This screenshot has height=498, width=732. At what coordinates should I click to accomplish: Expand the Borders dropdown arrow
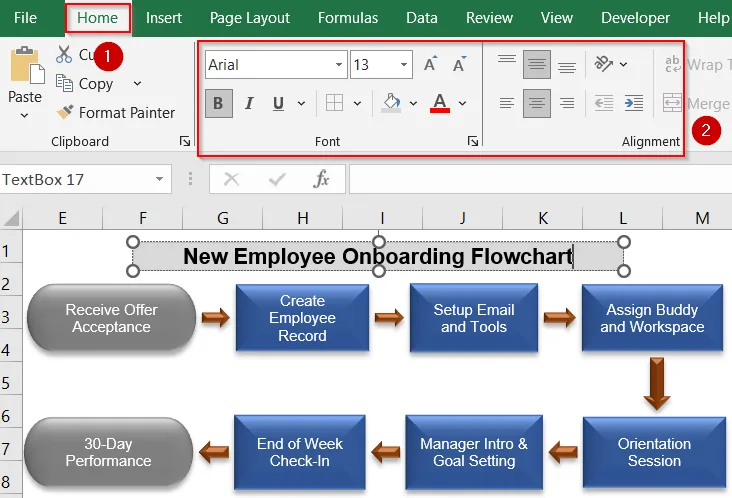tap(357, 103)
